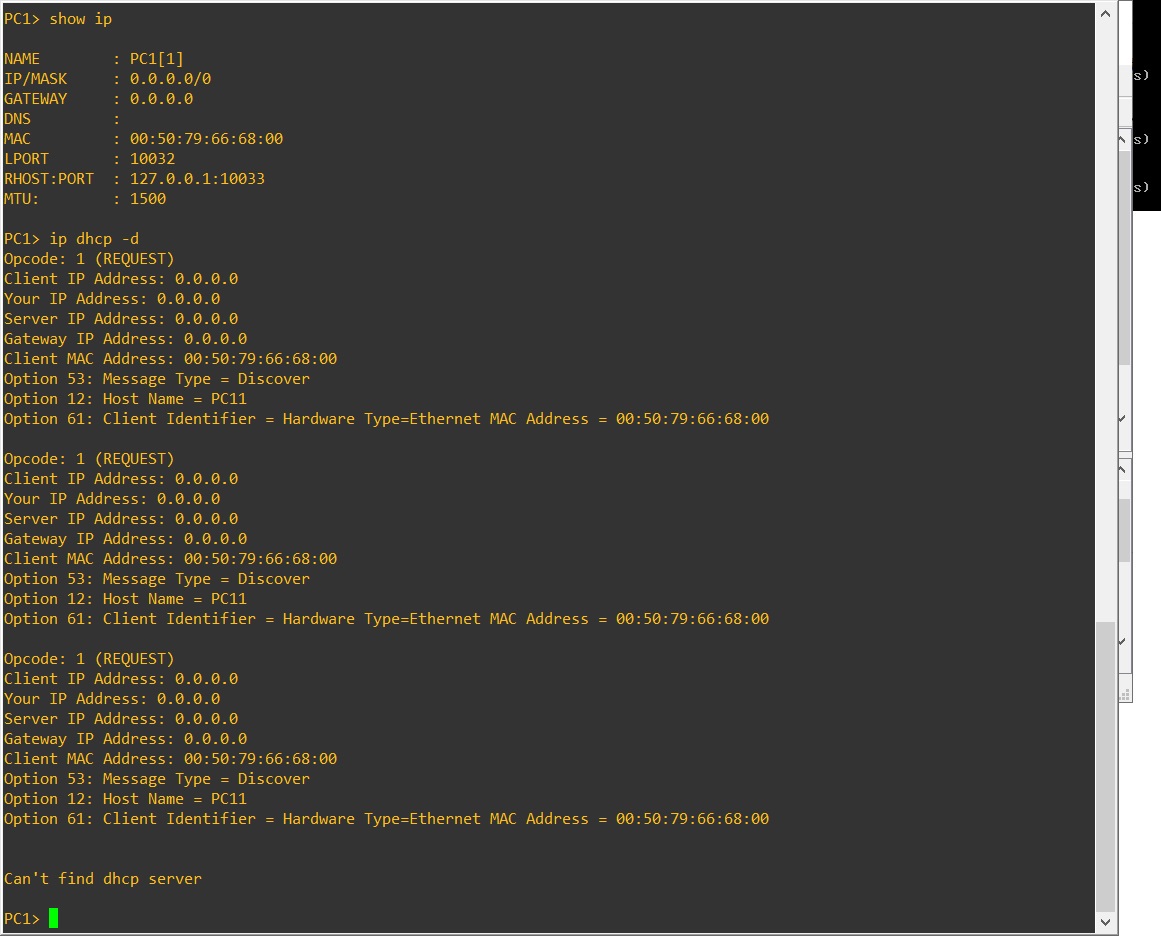1161x936 pixels.
Task: Click the green cursor at the PC1 prompt
Action: coord(53,918)
